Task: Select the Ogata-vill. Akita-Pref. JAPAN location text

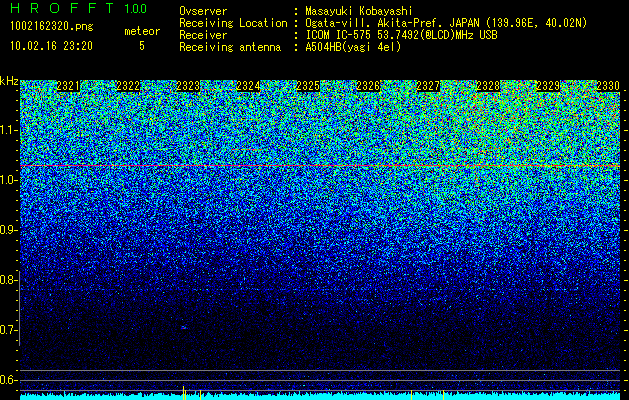Action: (x=446, y=23)
